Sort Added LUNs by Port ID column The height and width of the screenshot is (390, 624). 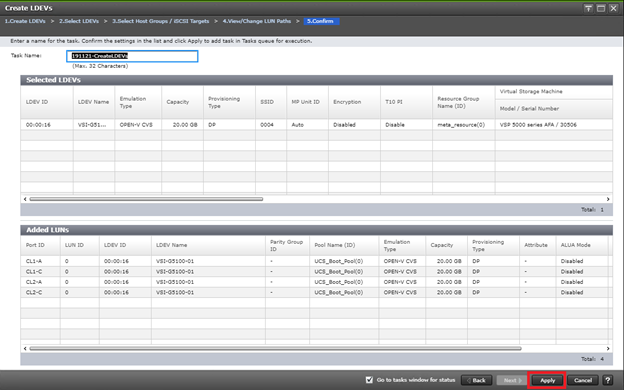tap(40, 245)
